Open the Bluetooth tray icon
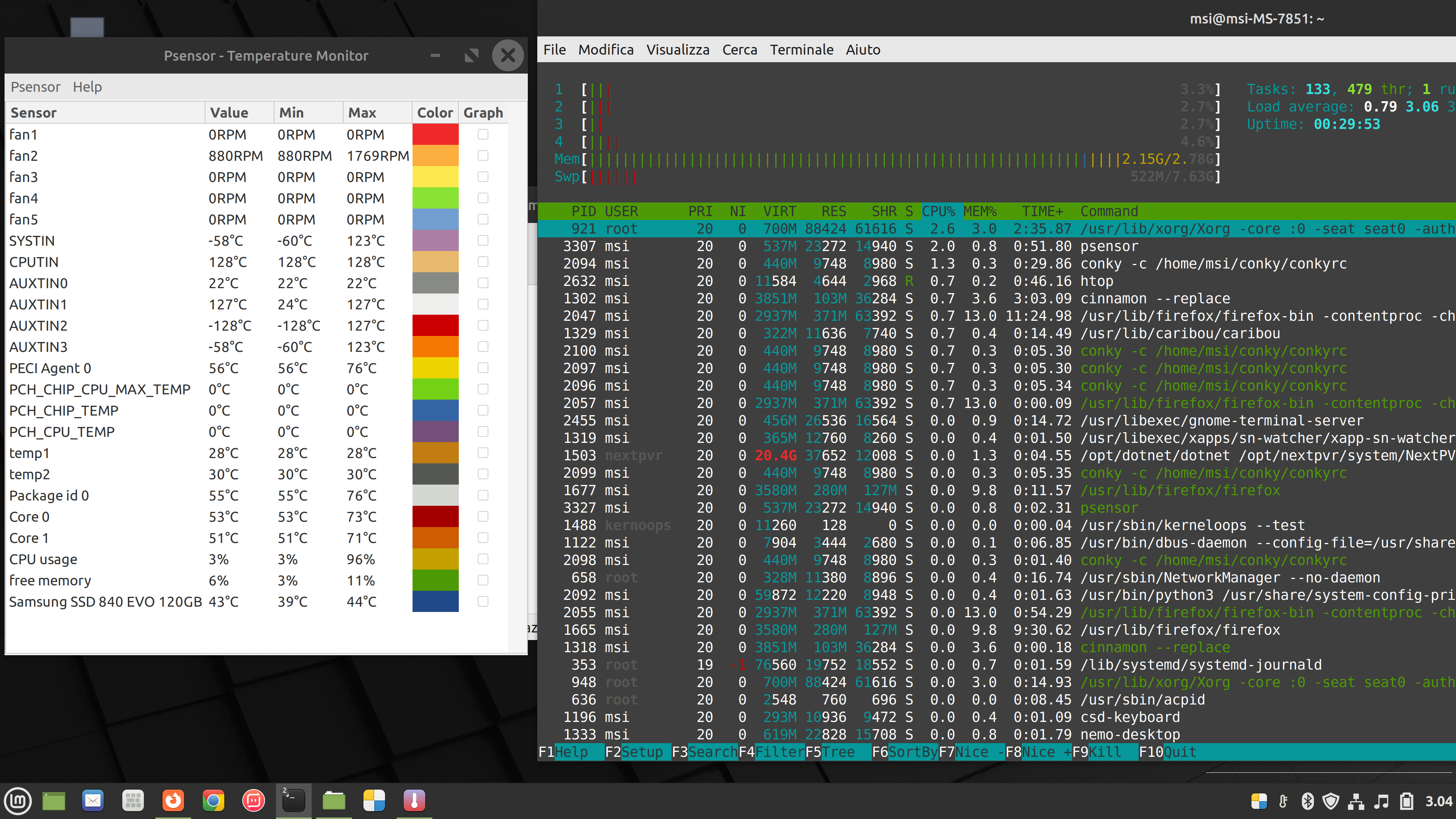The width and height of the screenshot is (1456, 819). [x=1307, y=802]
